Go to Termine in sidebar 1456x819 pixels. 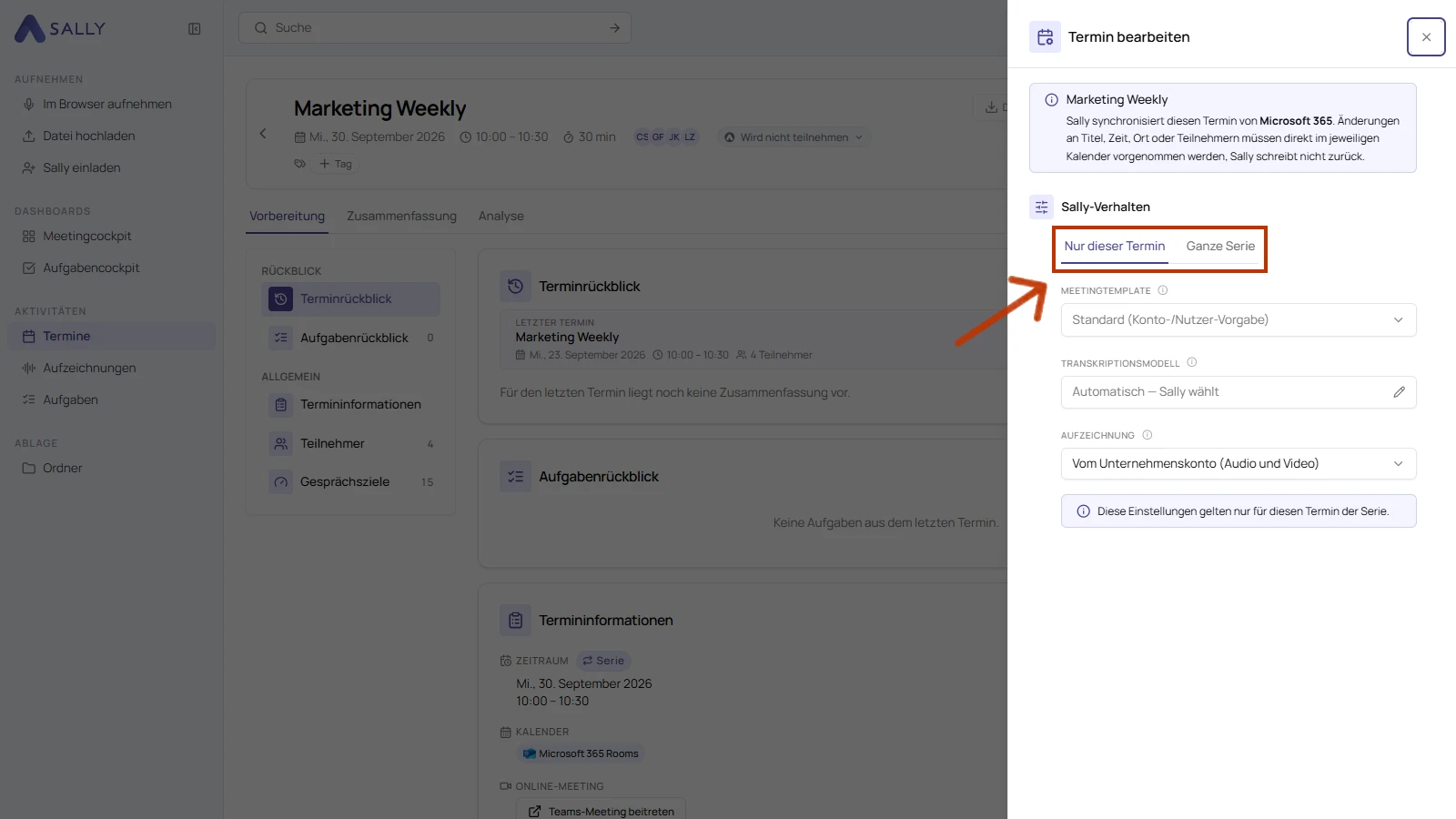[x=111, y=337]
